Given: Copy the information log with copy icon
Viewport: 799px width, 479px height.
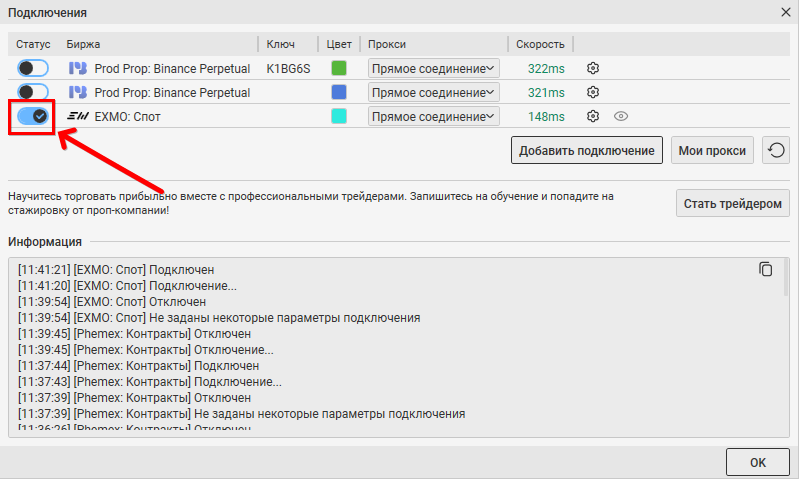Looking at the screenshot, I should [766, 269].
